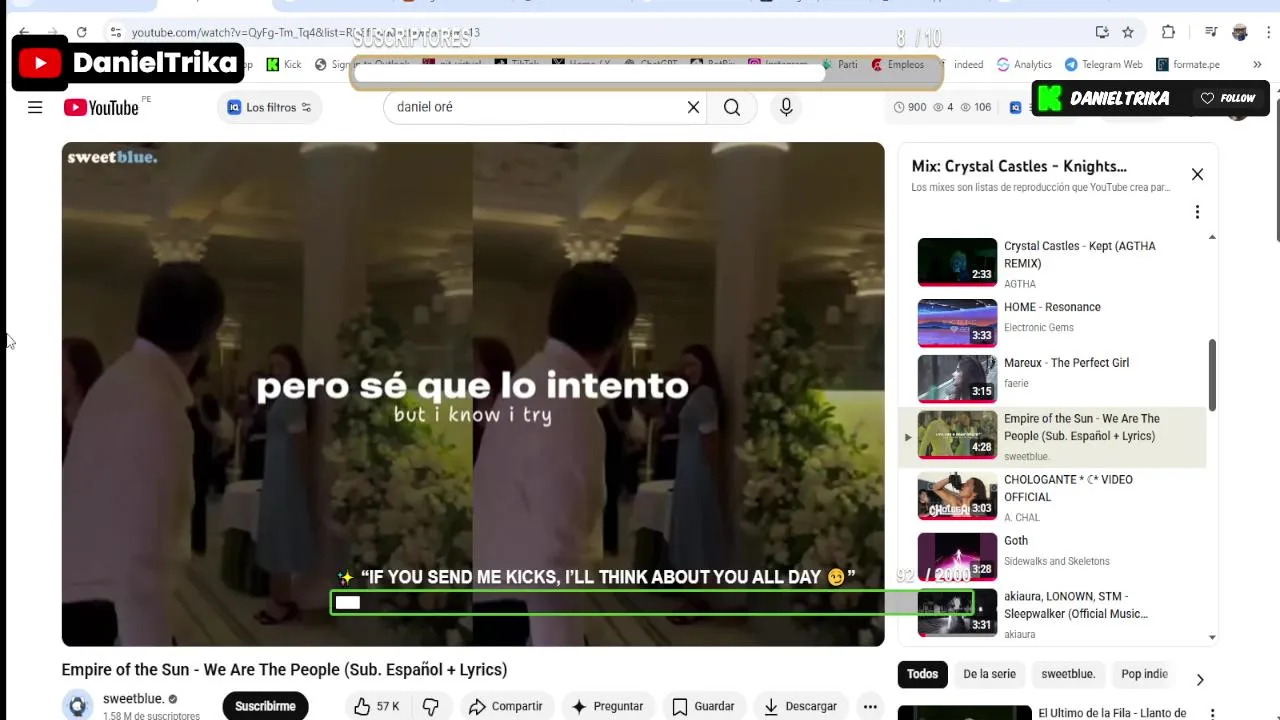Select the Todos chip
This screenshot has width=1280, height=720.
click(922, 674)
